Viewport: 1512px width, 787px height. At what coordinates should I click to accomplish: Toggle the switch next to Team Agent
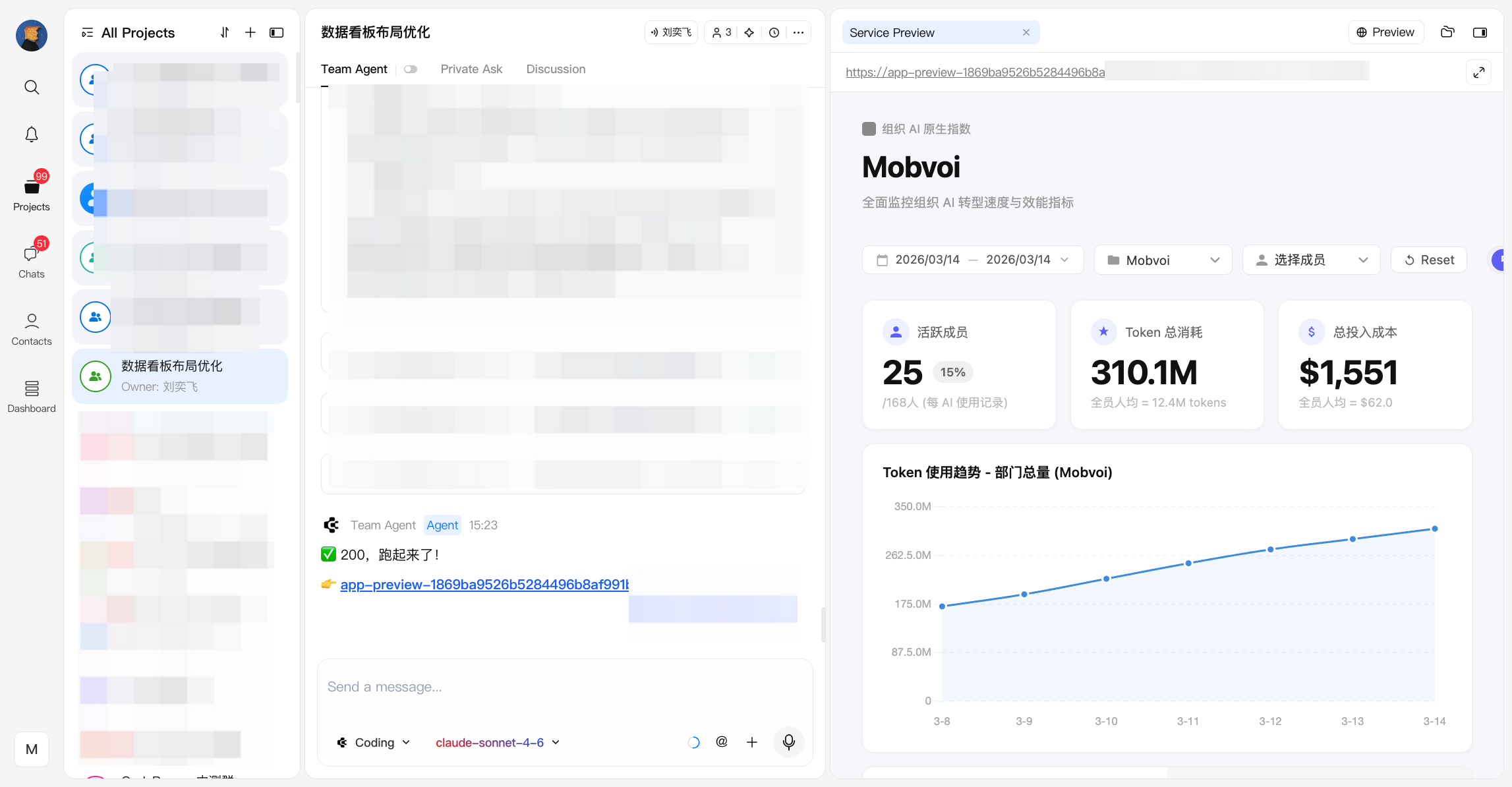pyautogui.click(x=411, y=69)
